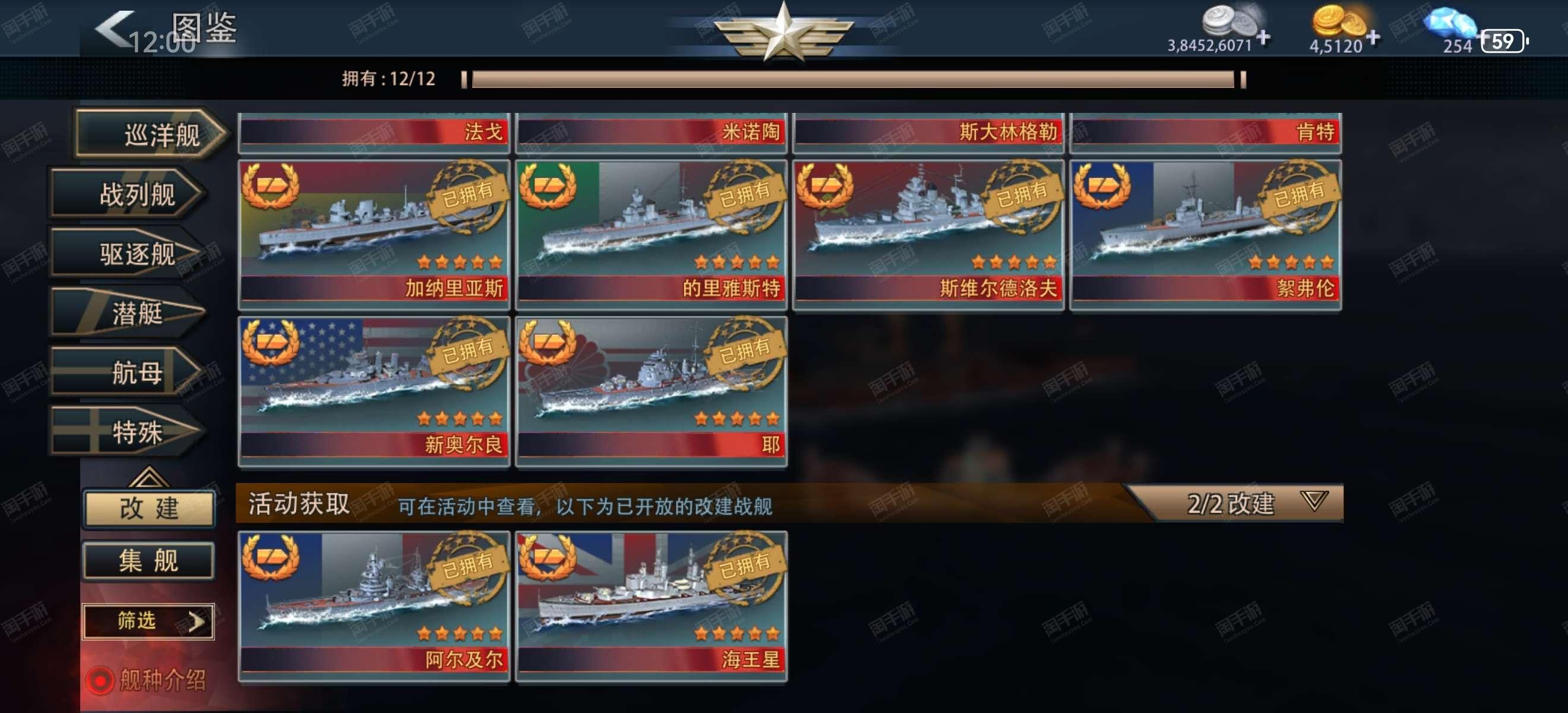Open the 筛选 filter expander
This screenshot has height=713, width=1568.
point(148,621)
